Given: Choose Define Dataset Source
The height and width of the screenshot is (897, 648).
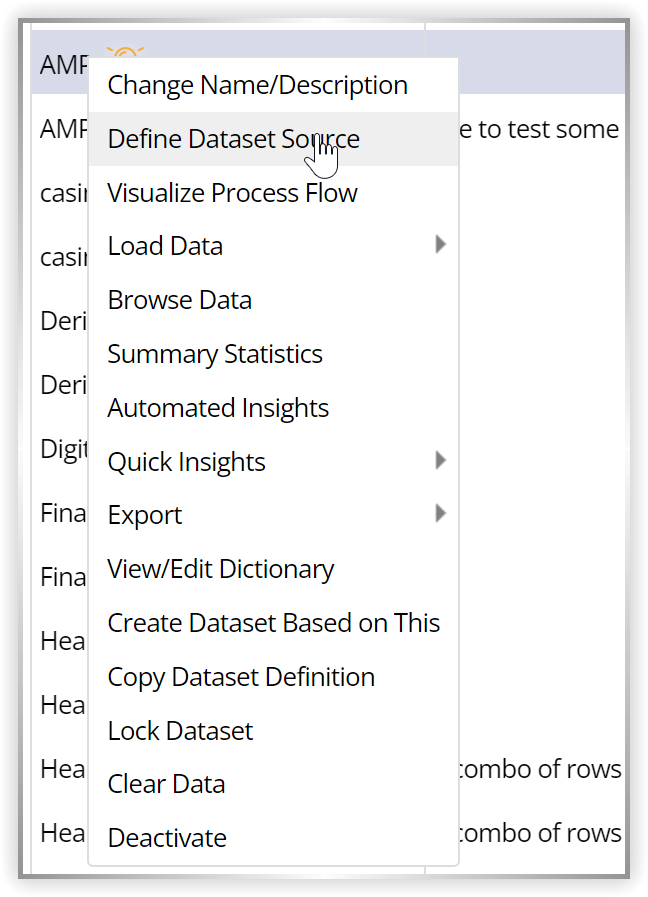Looking at the screenshot, I should click(x=233, y=139).
